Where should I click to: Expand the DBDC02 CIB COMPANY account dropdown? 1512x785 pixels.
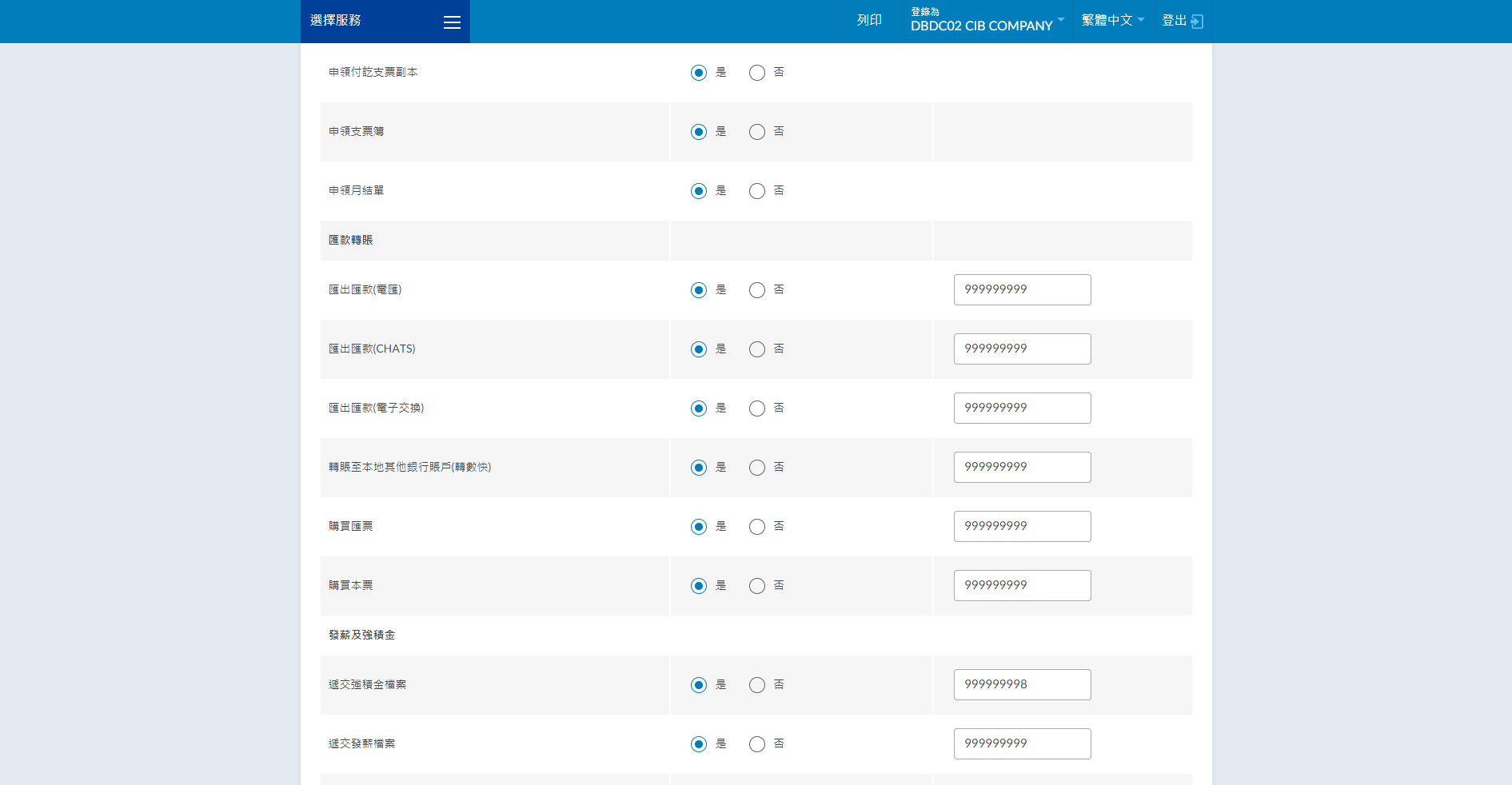987,21
